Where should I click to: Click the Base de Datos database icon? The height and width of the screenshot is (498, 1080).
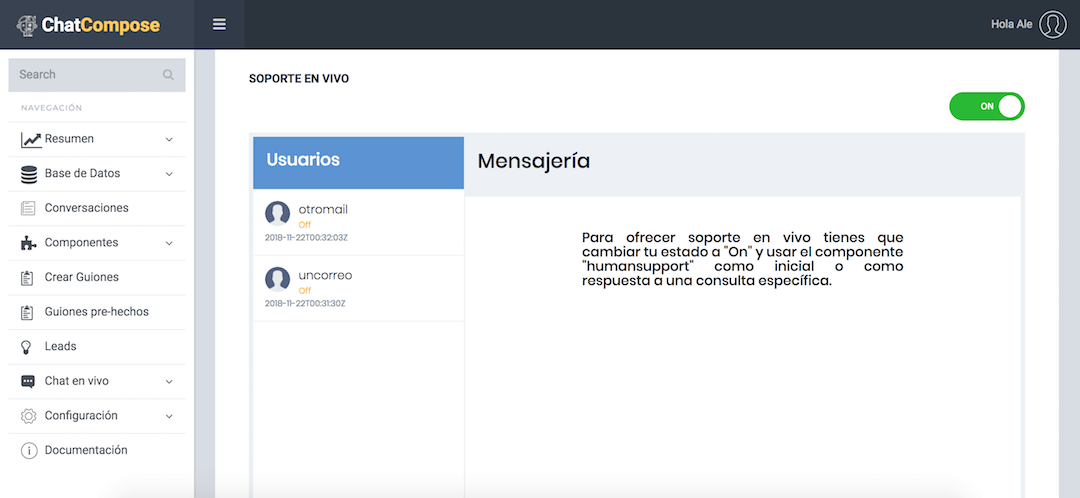click(x=29, y=174)
